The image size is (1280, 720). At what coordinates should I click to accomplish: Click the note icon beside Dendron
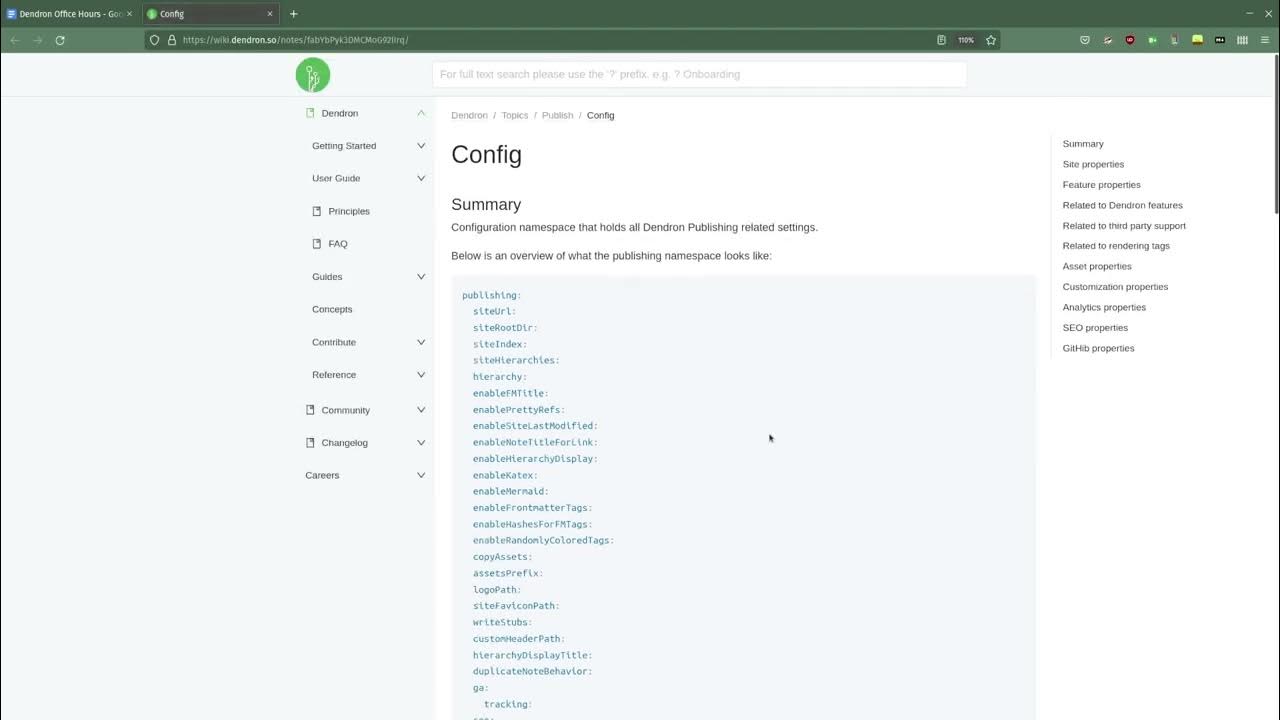click(x=310, y=113)
